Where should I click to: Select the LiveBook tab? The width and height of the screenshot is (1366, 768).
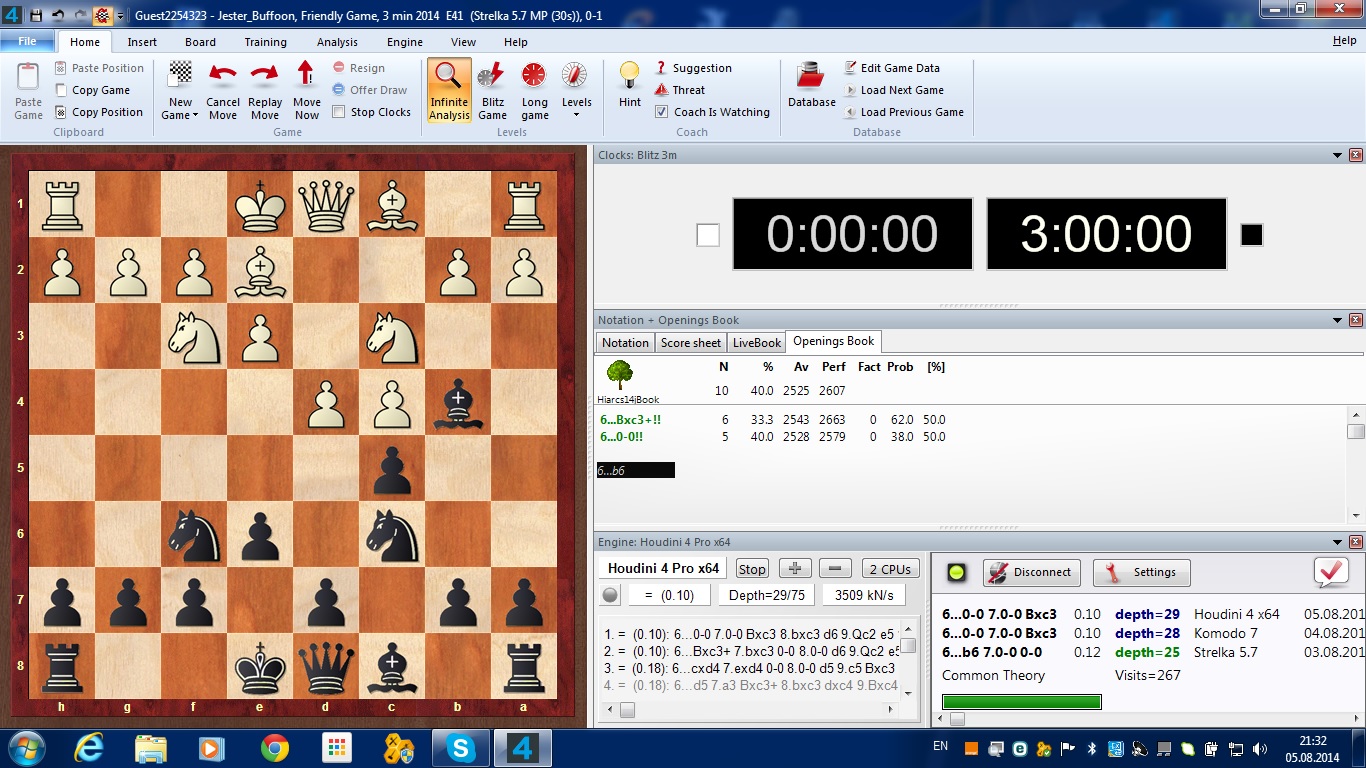point(756,342)
